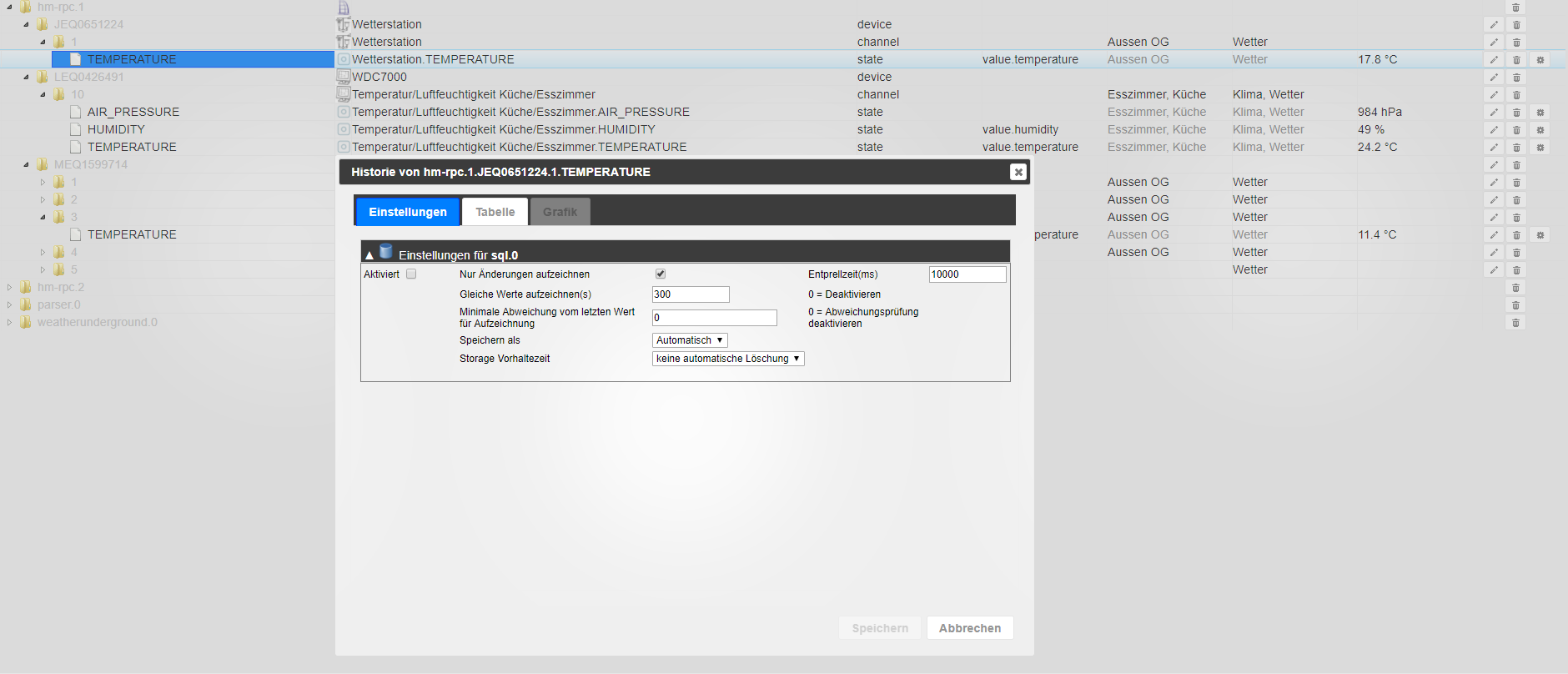Click the Speichern button
Image resolution: width=1568 pixels, height=674 pixels.
[880, 628]
